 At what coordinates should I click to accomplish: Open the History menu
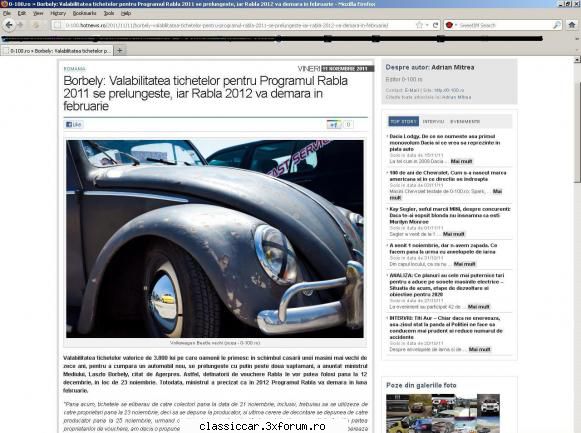click(x=58, y=13)
